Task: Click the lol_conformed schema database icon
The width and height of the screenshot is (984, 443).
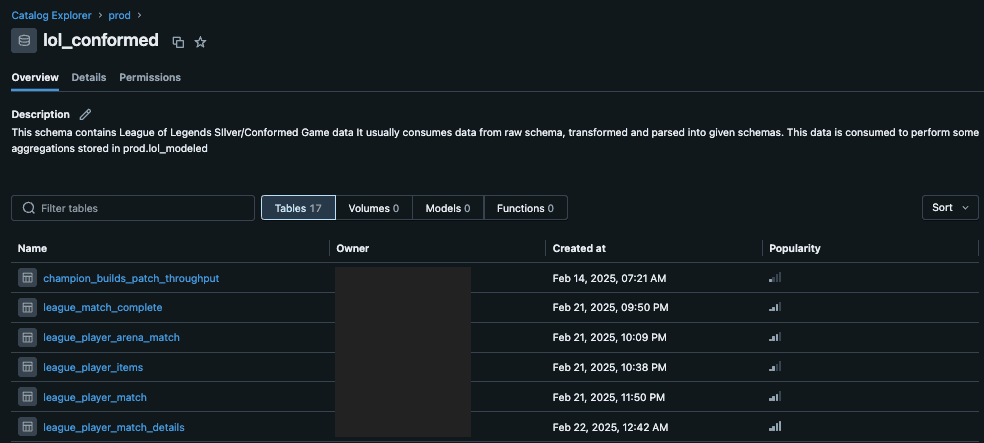Action: (x=24, y=41)
